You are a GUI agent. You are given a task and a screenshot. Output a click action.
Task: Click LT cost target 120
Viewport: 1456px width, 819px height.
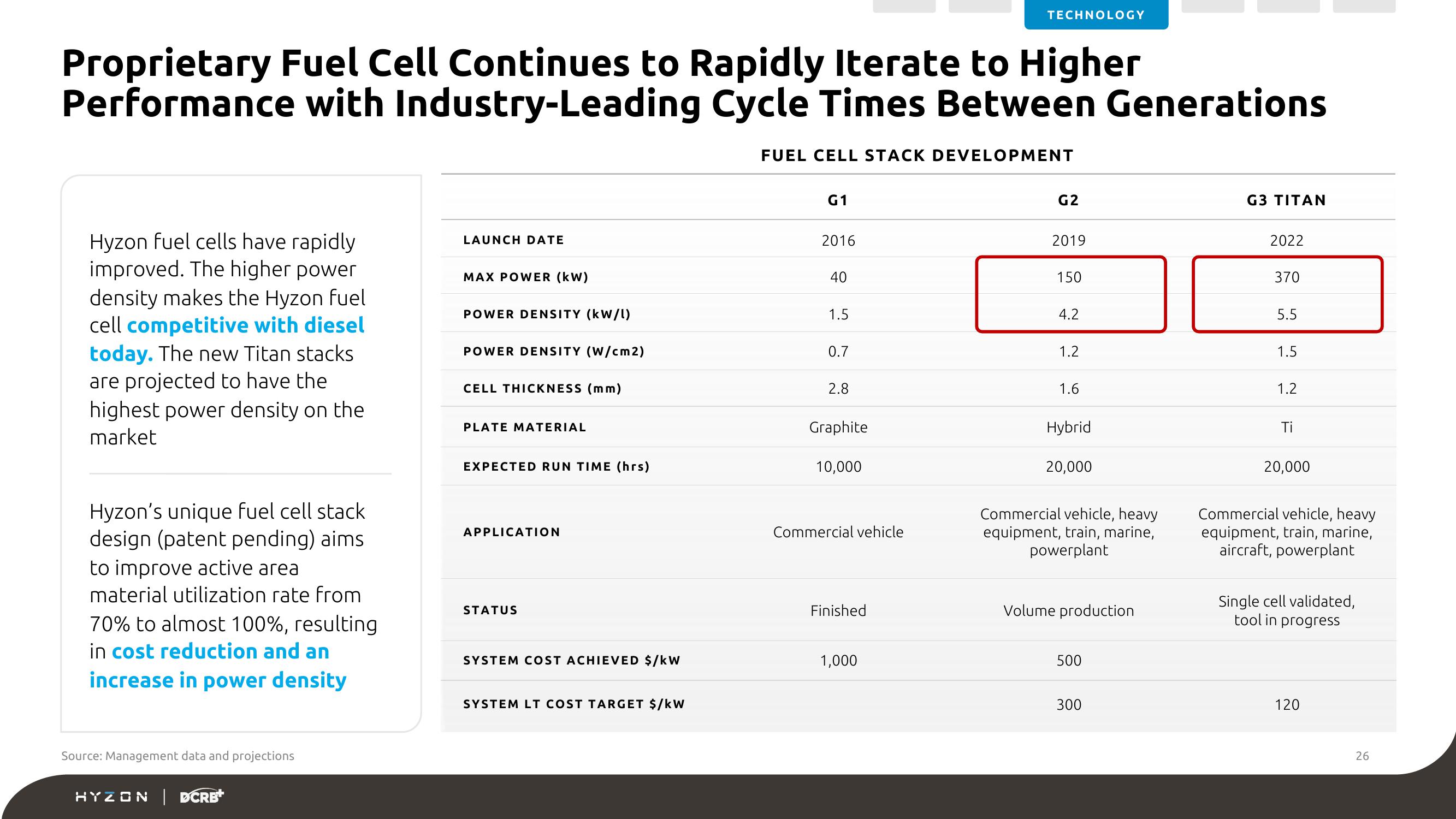[x=1287, y=705]
